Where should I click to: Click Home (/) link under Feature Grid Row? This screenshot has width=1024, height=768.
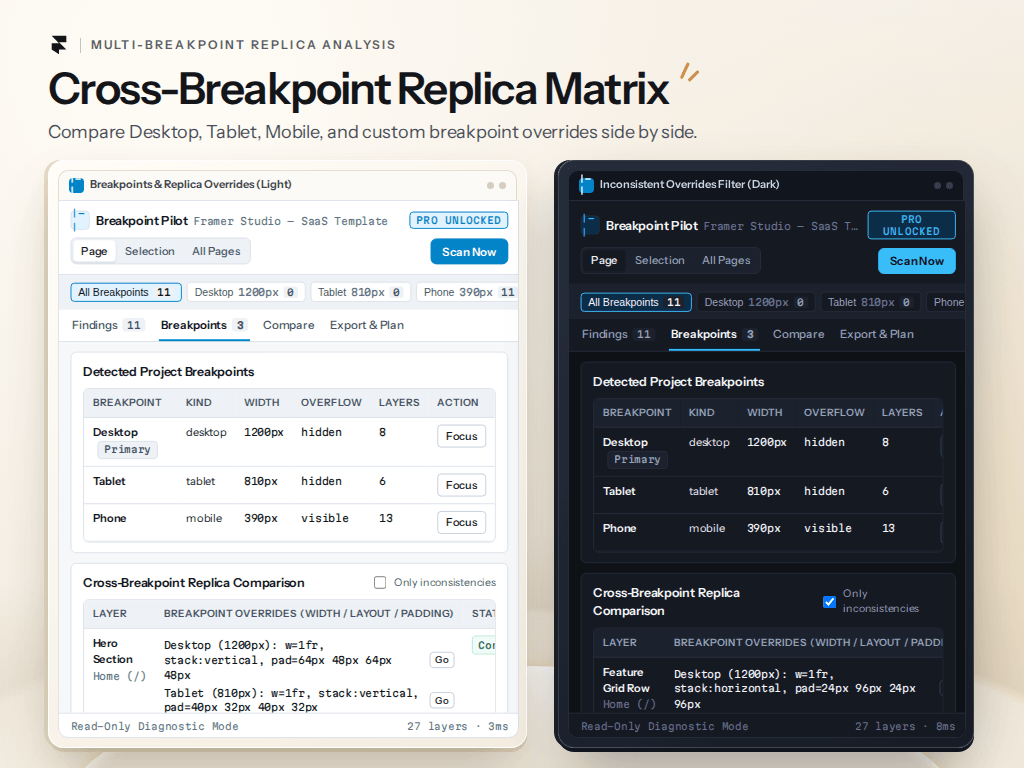630,705
